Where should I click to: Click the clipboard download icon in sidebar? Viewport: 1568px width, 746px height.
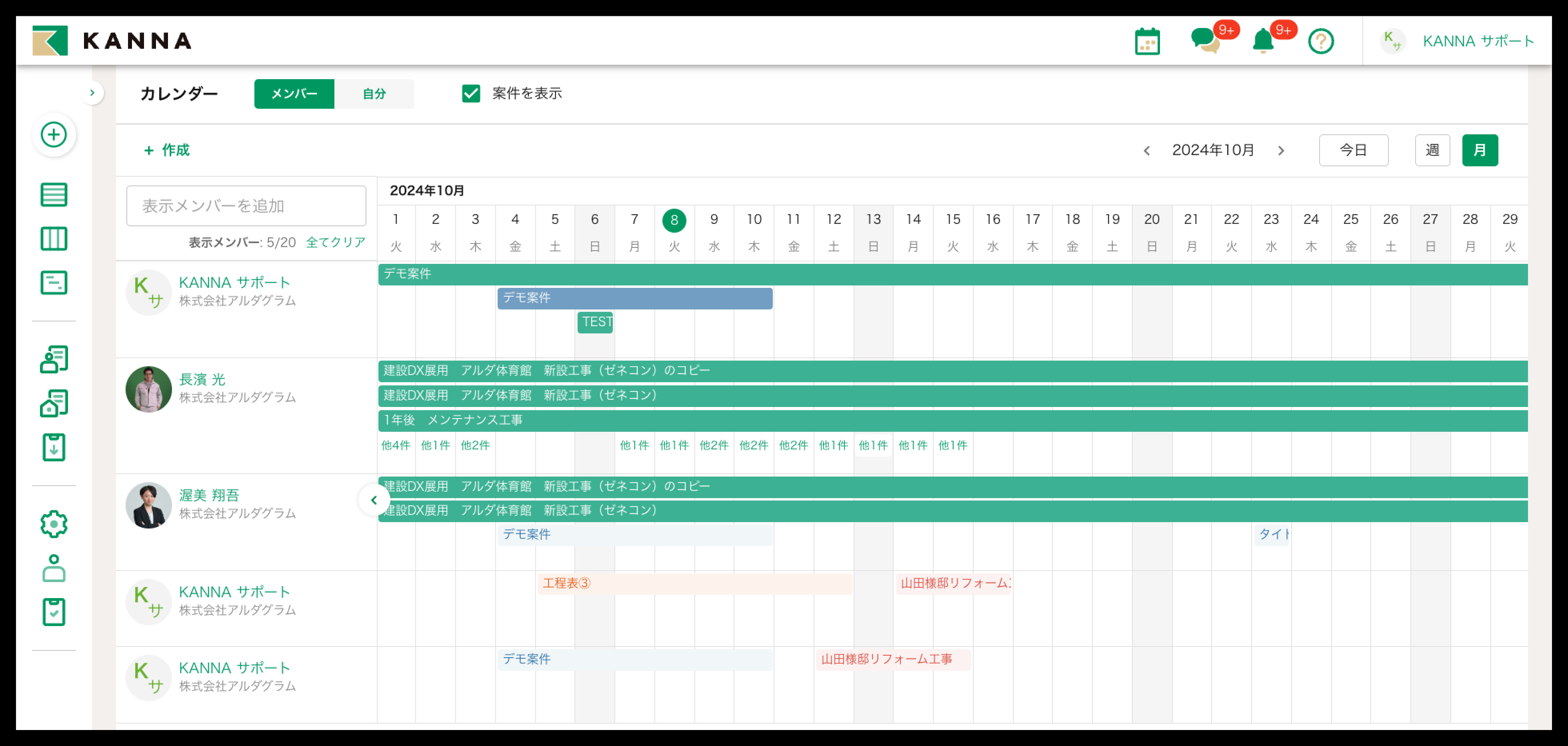pyautogui.click(x=54, y=447)
